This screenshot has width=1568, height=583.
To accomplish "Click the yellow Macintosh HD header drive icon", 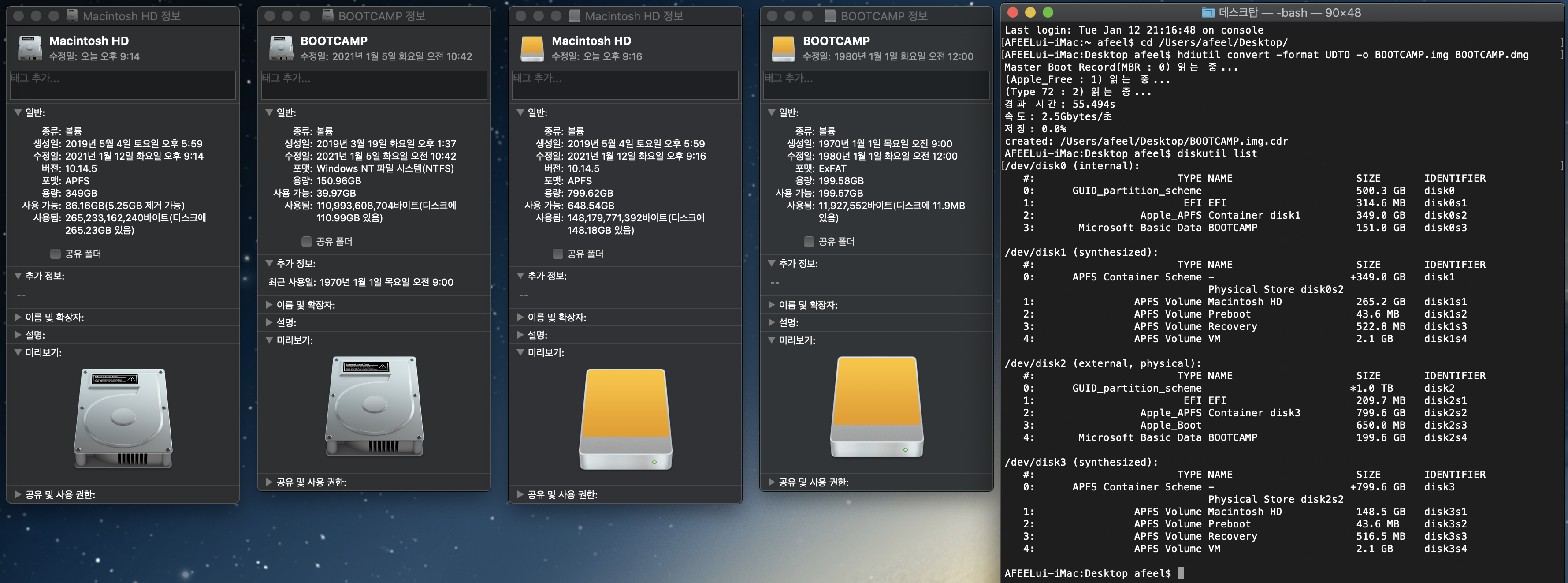I will click(532, 48).
